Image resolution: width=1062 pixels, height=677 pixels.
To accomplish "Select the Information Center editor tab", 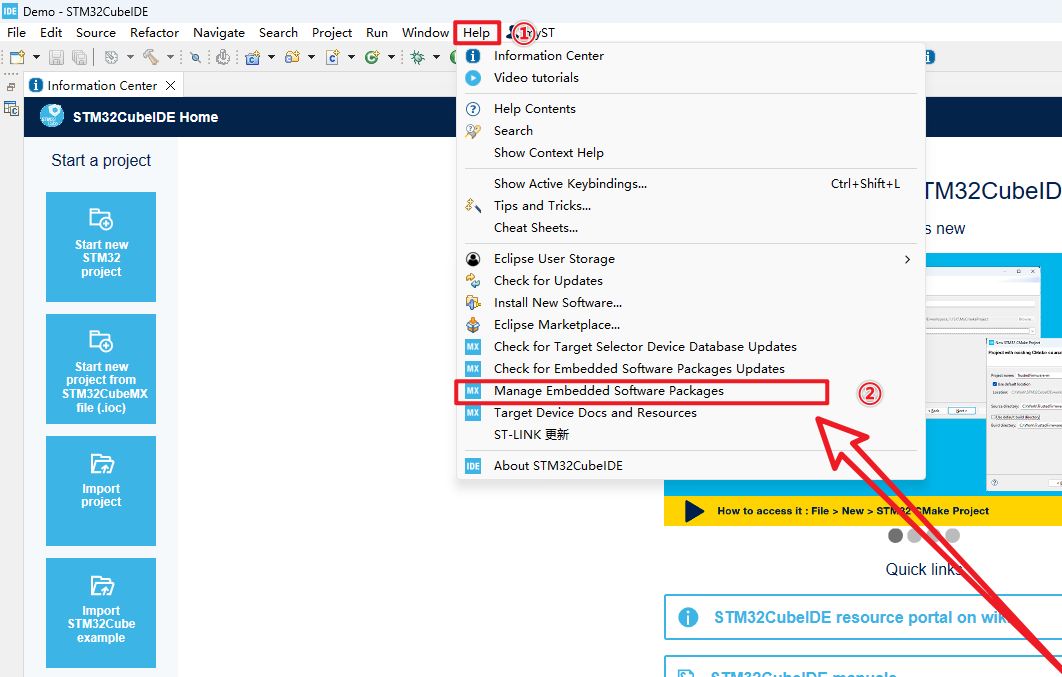I will tap(103, 85).
